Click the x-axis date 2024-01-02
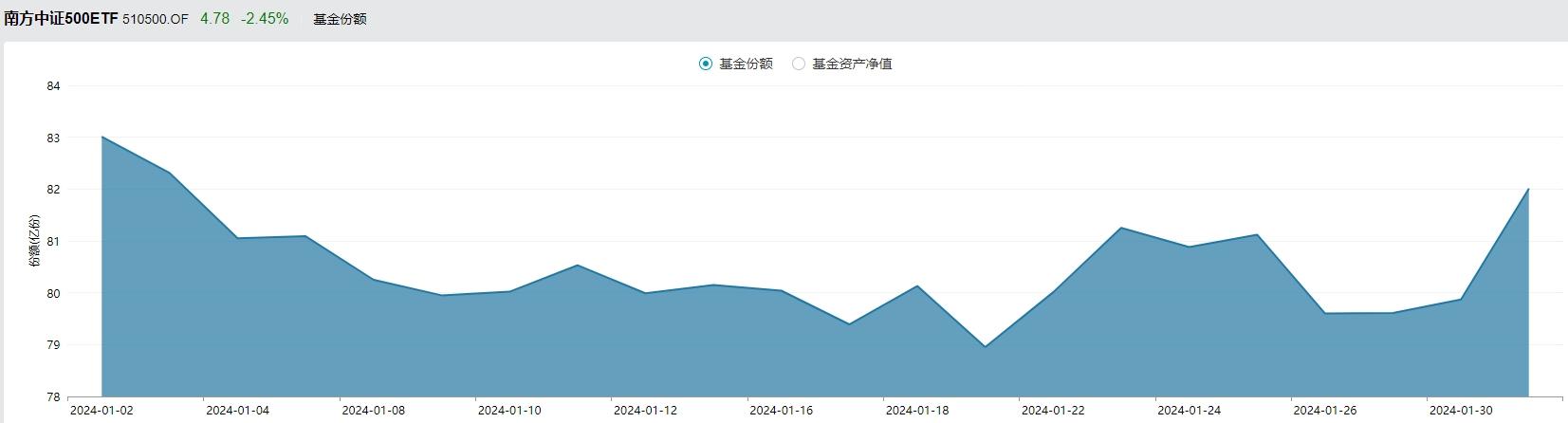Screen dimensions: 1568x423 click(101, 411)
